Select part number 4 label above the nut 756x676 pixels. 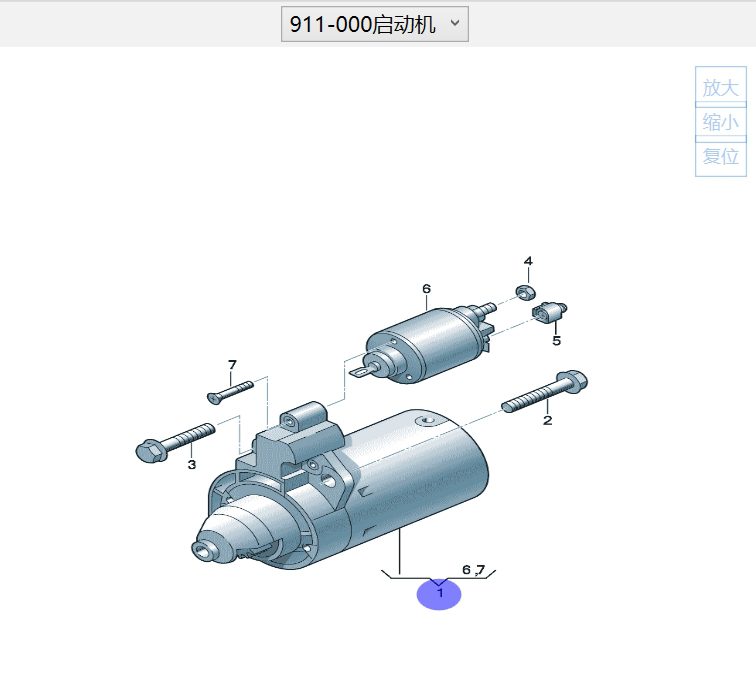(x=528, y=261)
